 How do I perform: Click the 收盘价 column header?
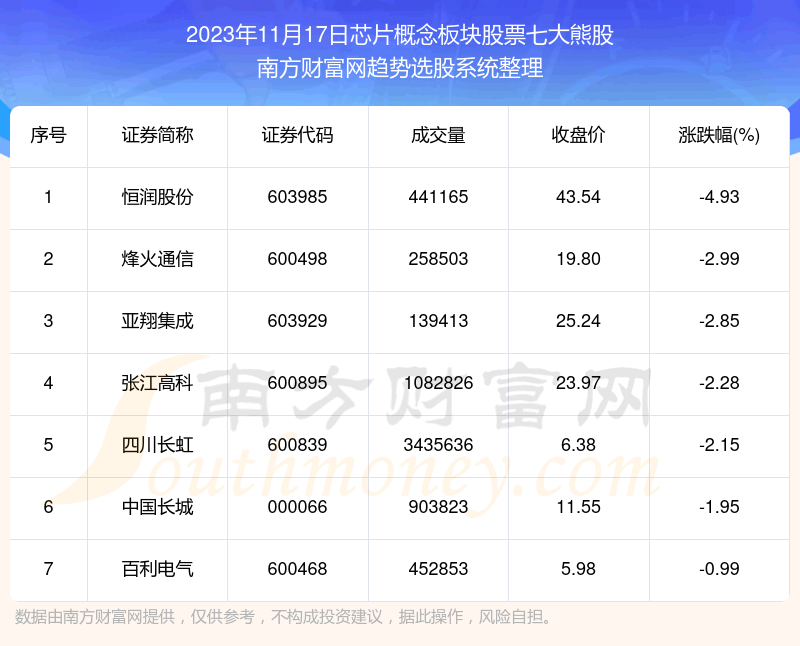click(578, 135)
